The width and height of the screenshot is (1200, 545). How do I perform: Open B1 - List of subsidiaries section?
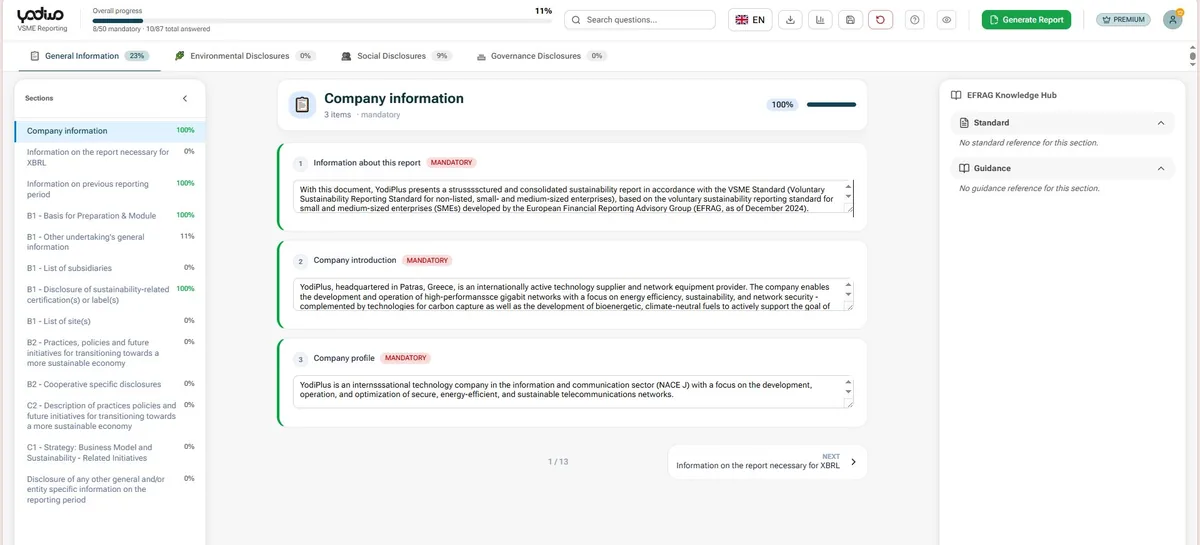coord(110,268)
